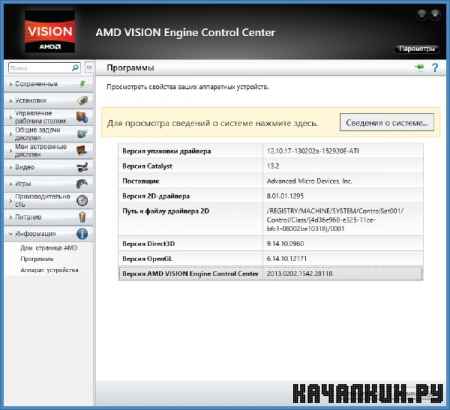Open help with the question mark icon

(x=435, y=68)
